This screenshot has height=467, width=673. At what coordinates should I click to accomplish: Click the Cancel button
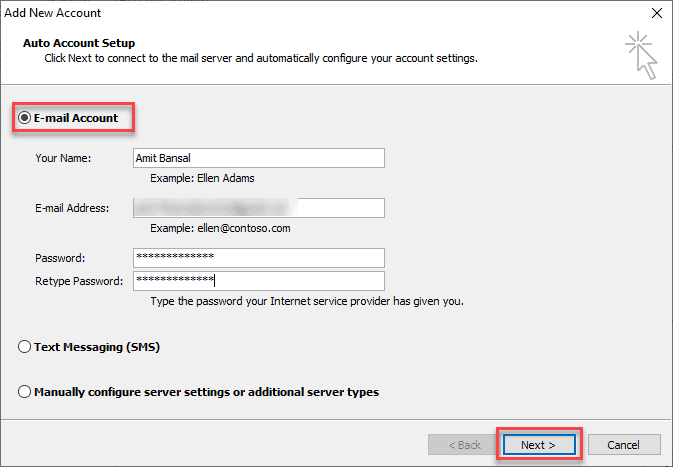(x=624, y=445)
